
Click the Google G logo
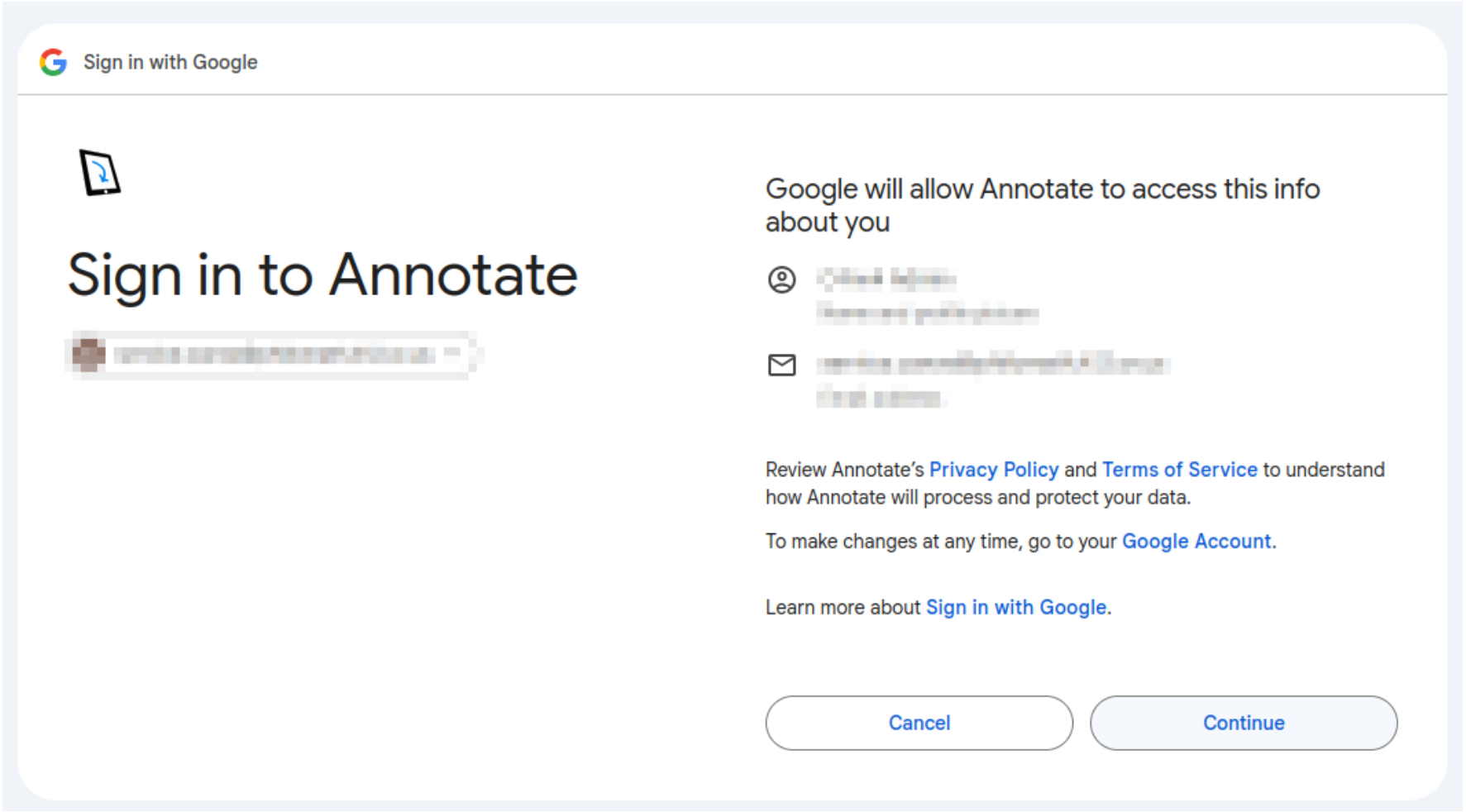53,62
